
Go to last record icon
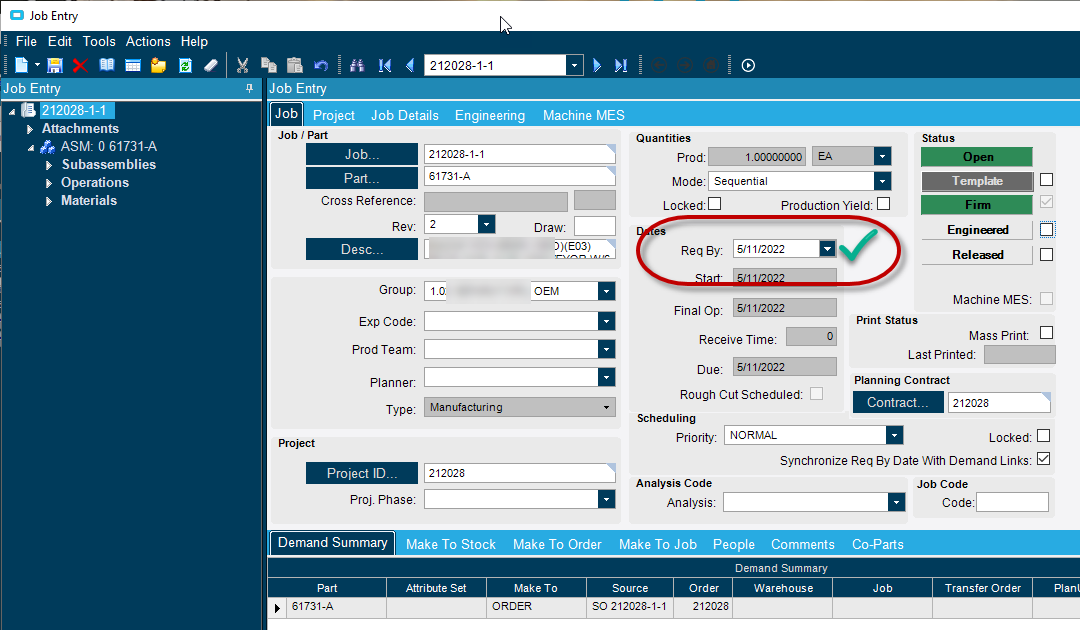[621, 65]
